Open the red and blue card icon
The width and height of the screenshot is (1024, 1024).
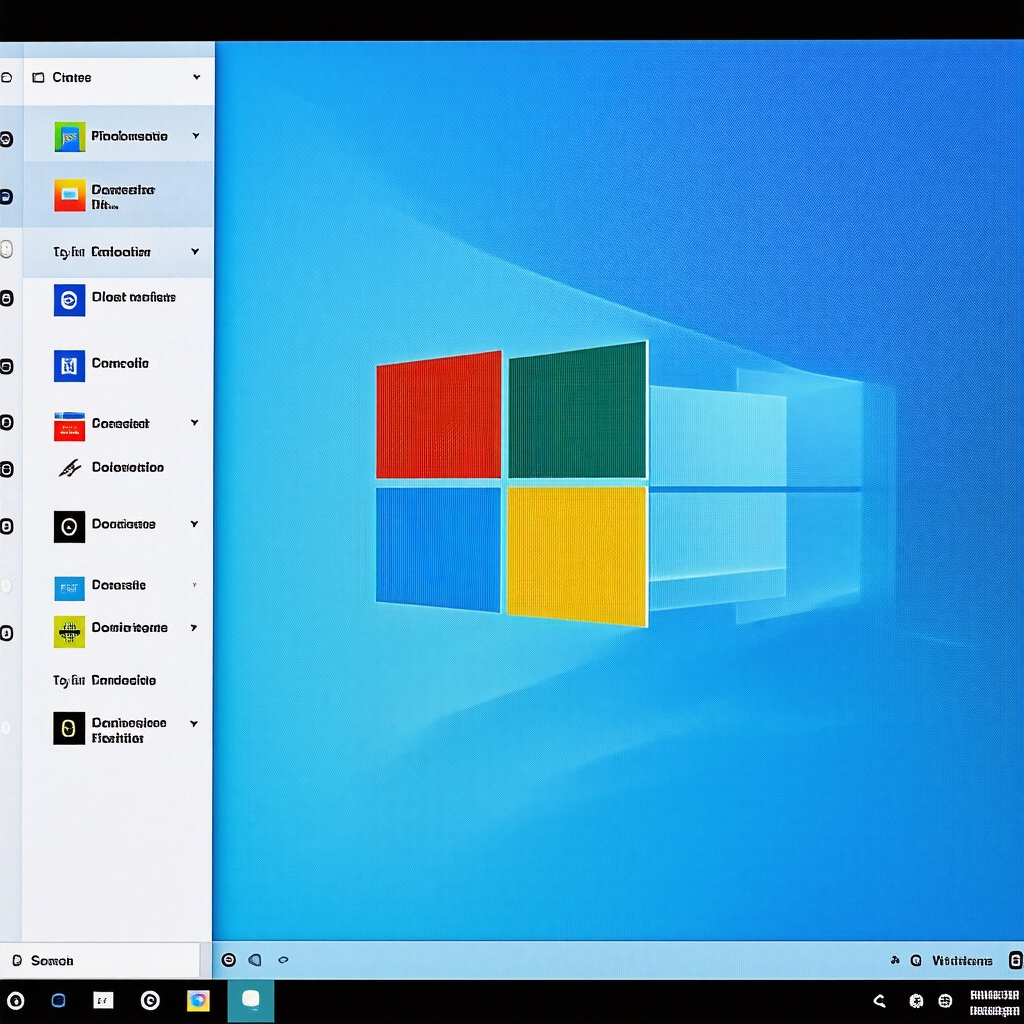pyautogui.click(x=69, y=426)
